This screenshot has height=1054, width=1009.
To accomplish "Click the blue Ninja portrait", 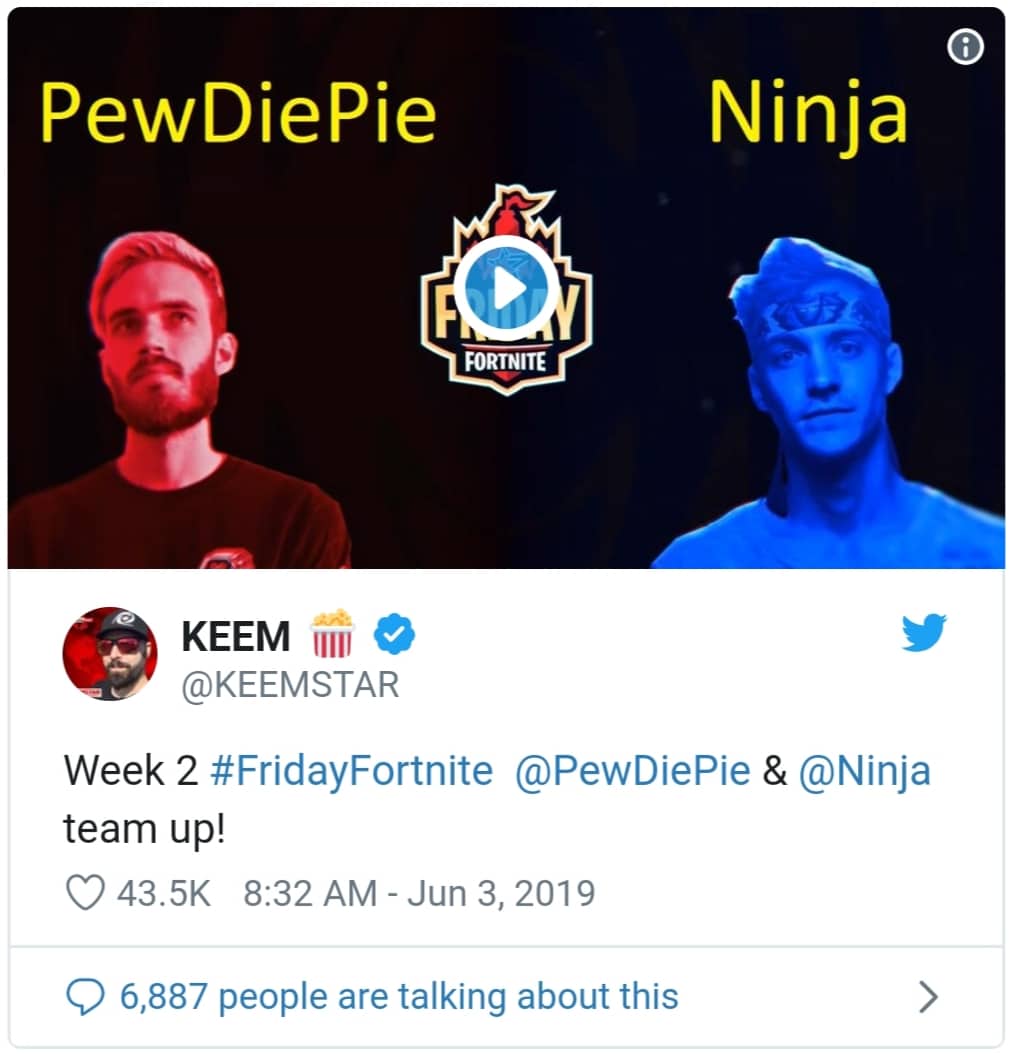I will pyautogui.click(x=828, y=402).
